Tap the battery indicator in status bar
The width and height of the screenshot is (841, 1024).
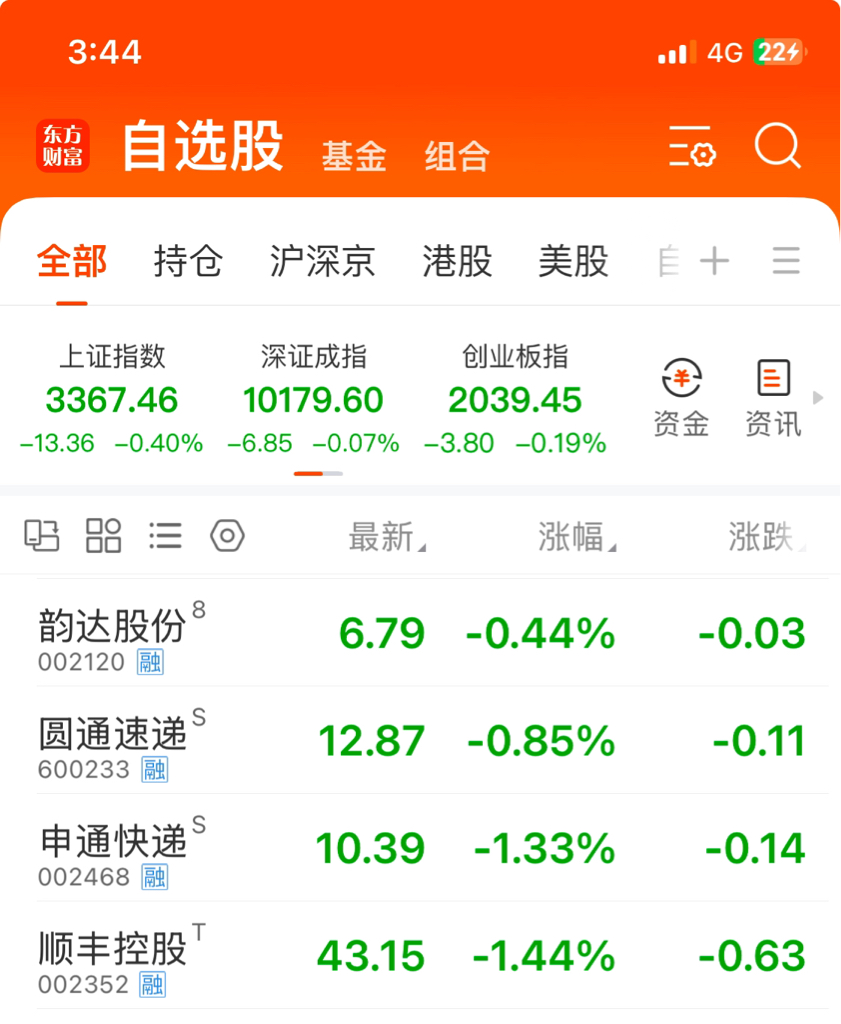pyautogui.click(x=780, y=52)
